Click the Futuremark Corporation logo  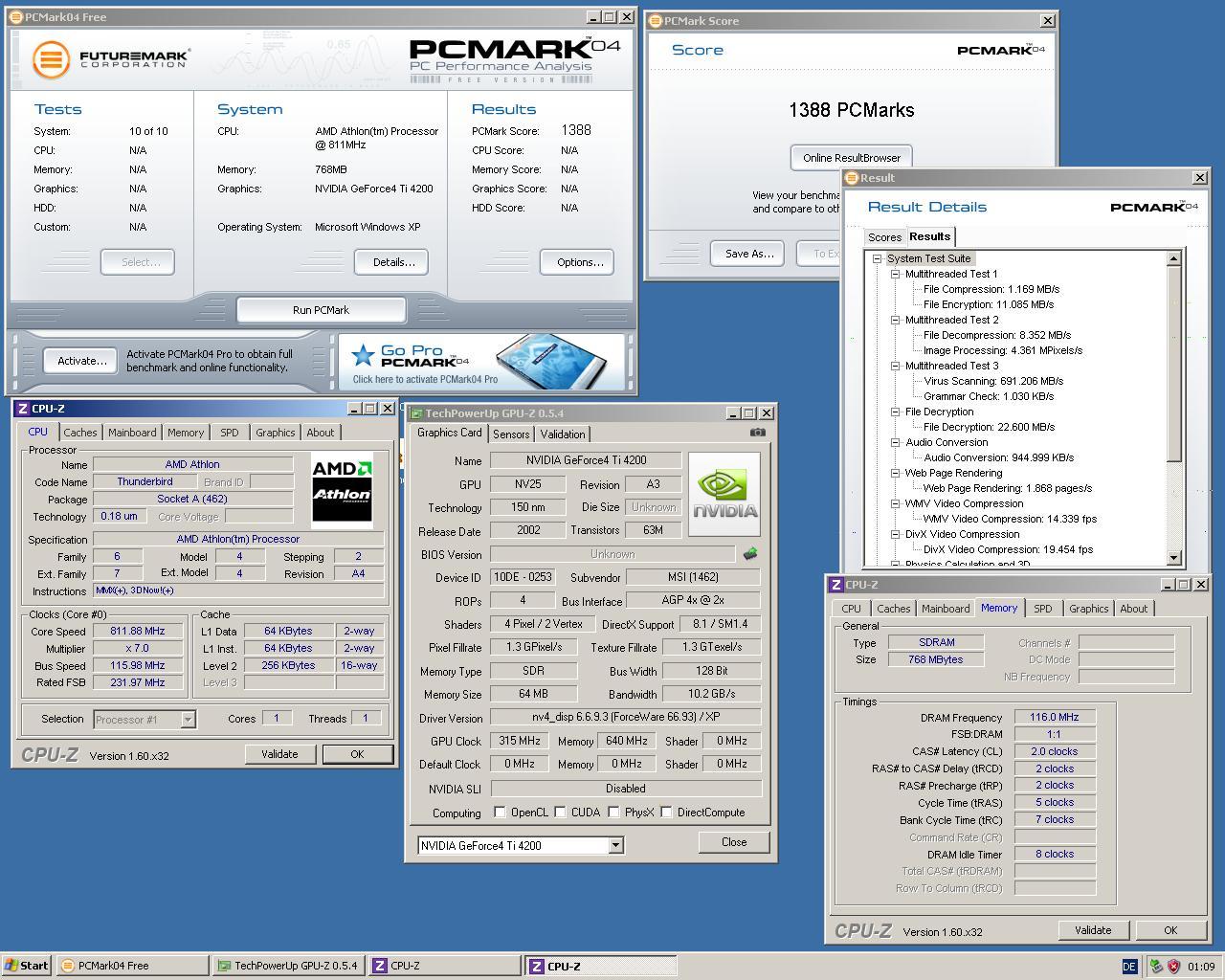tap(111, 59)
